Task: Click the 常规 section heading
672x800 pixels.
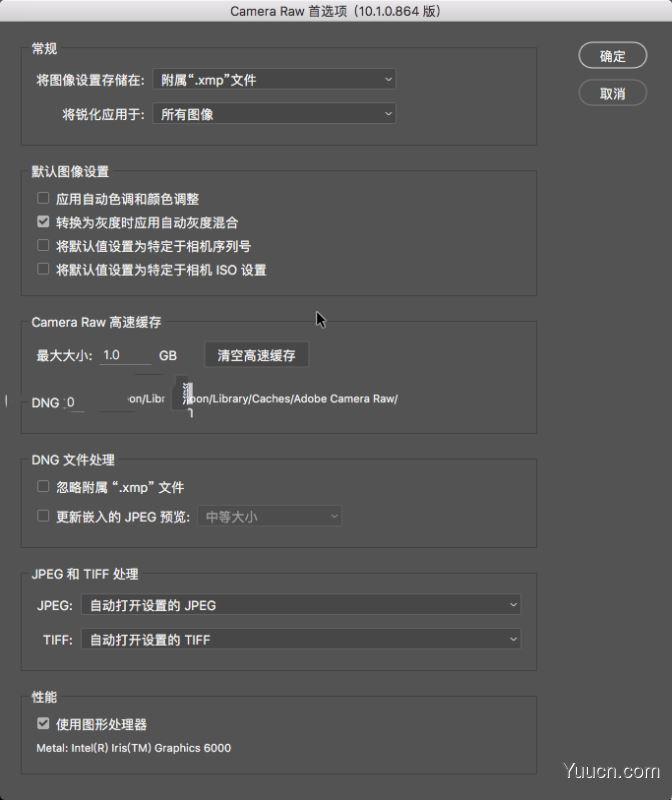Action: [x=44, y=48]
